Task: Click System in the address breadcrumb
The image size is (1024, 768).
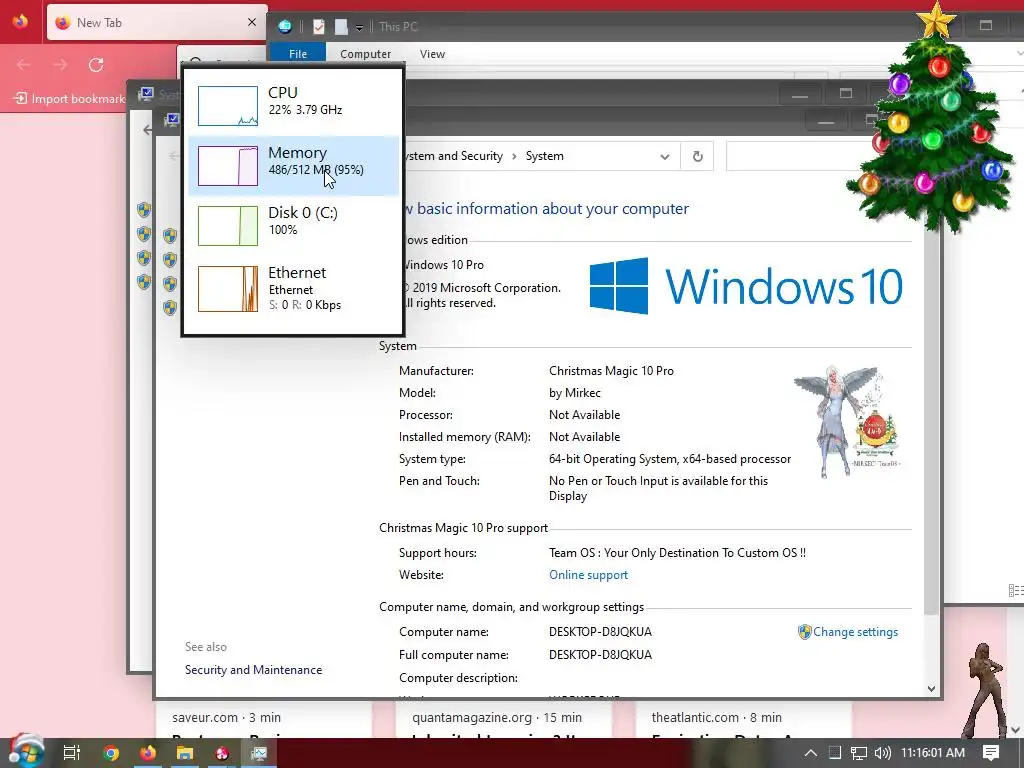Action: pos(545,156)
